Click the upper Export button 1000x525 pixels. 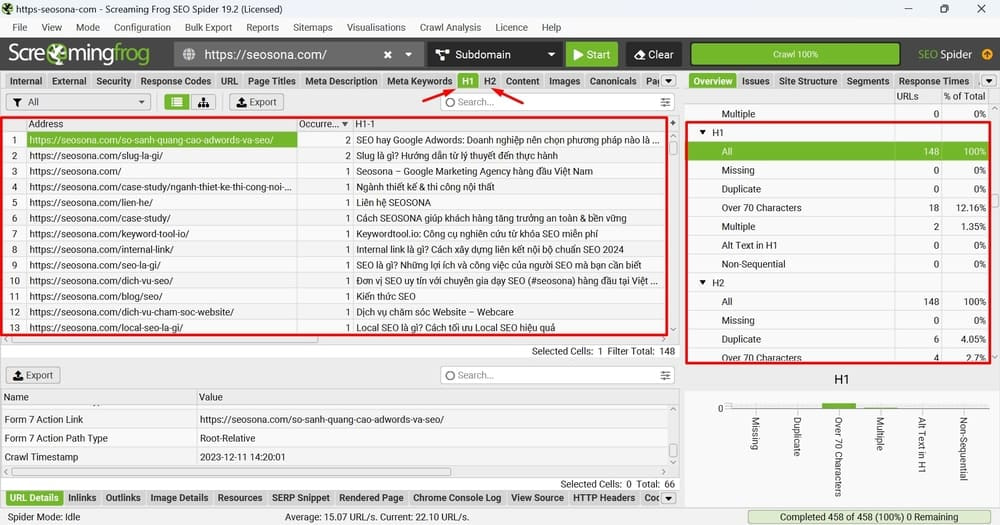click(x=257, y=102)
